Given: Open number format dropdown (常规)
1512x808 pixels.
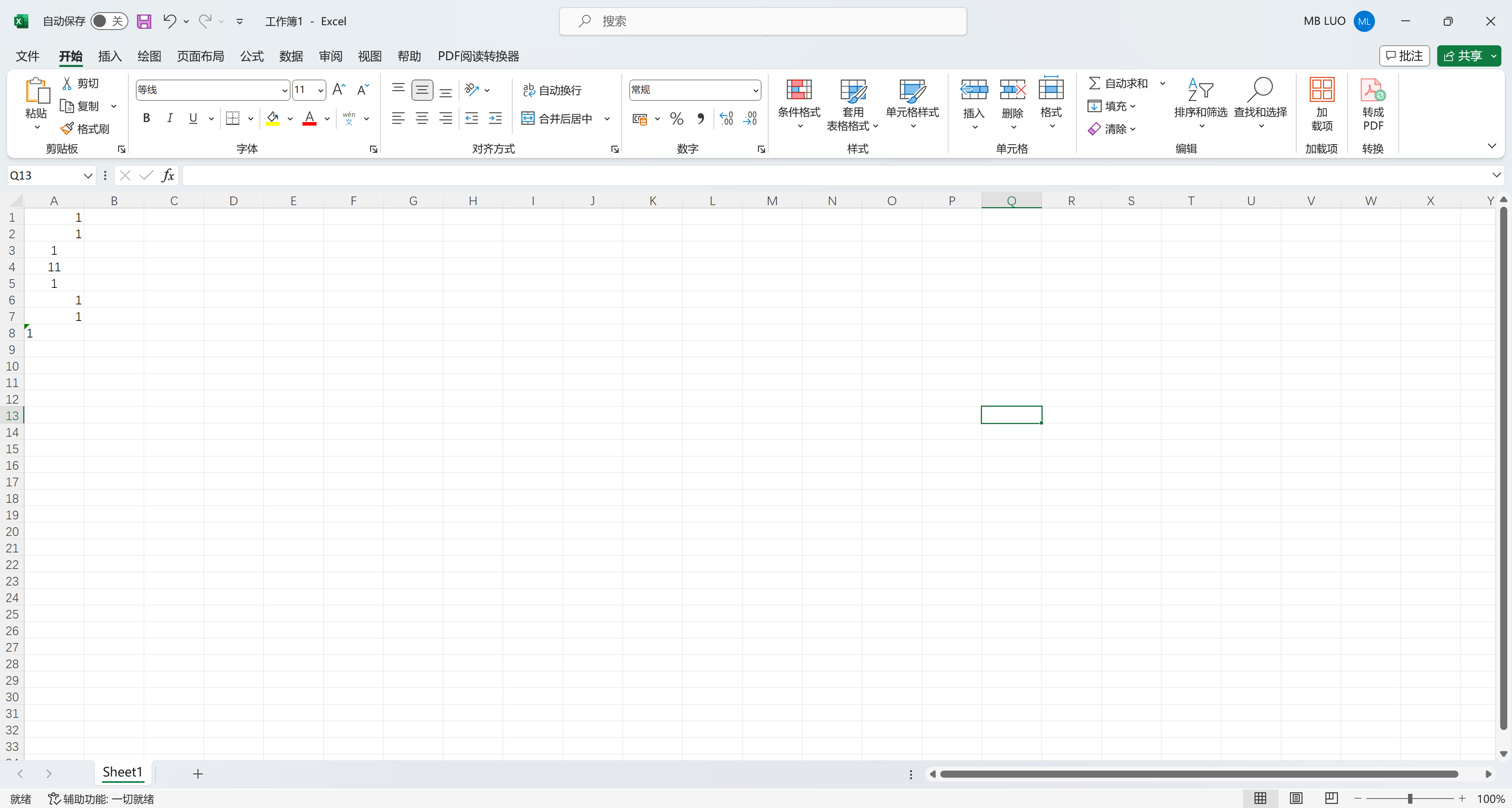Looking at the screenshot, I should click(x=756, y=90).
